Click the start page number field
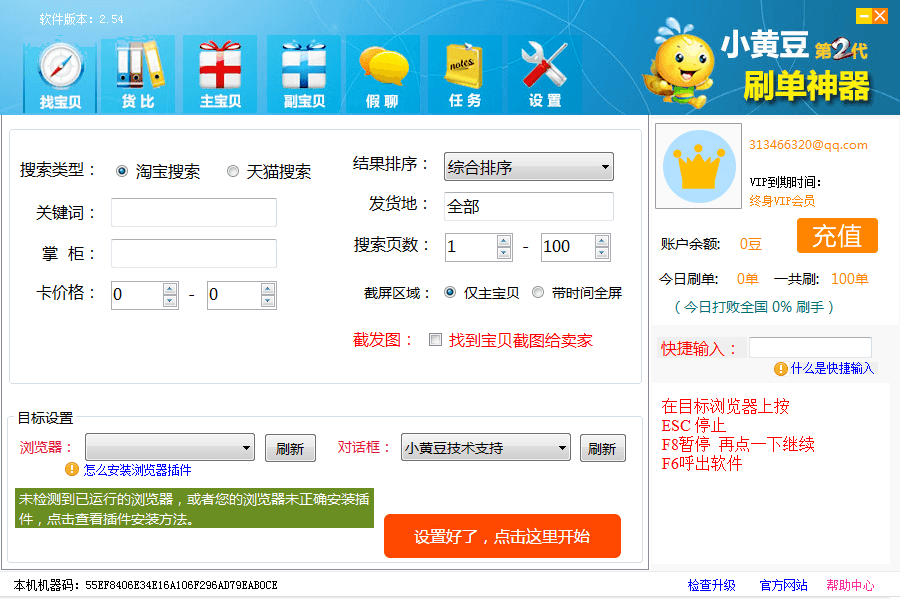 click(471, 247)
